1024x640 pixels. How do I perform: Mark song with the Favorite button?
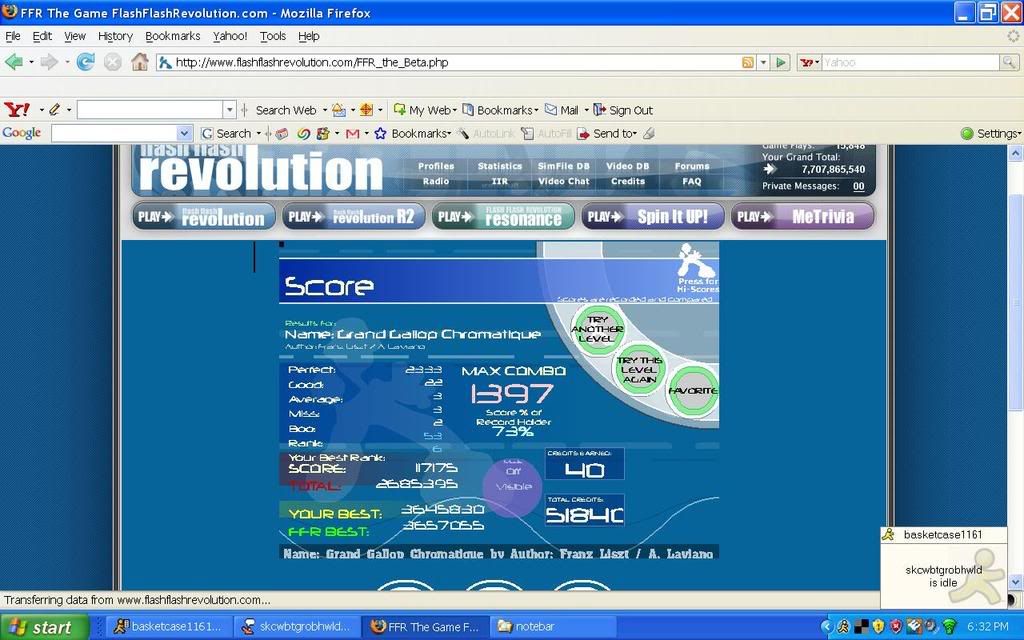click(692, 390)
